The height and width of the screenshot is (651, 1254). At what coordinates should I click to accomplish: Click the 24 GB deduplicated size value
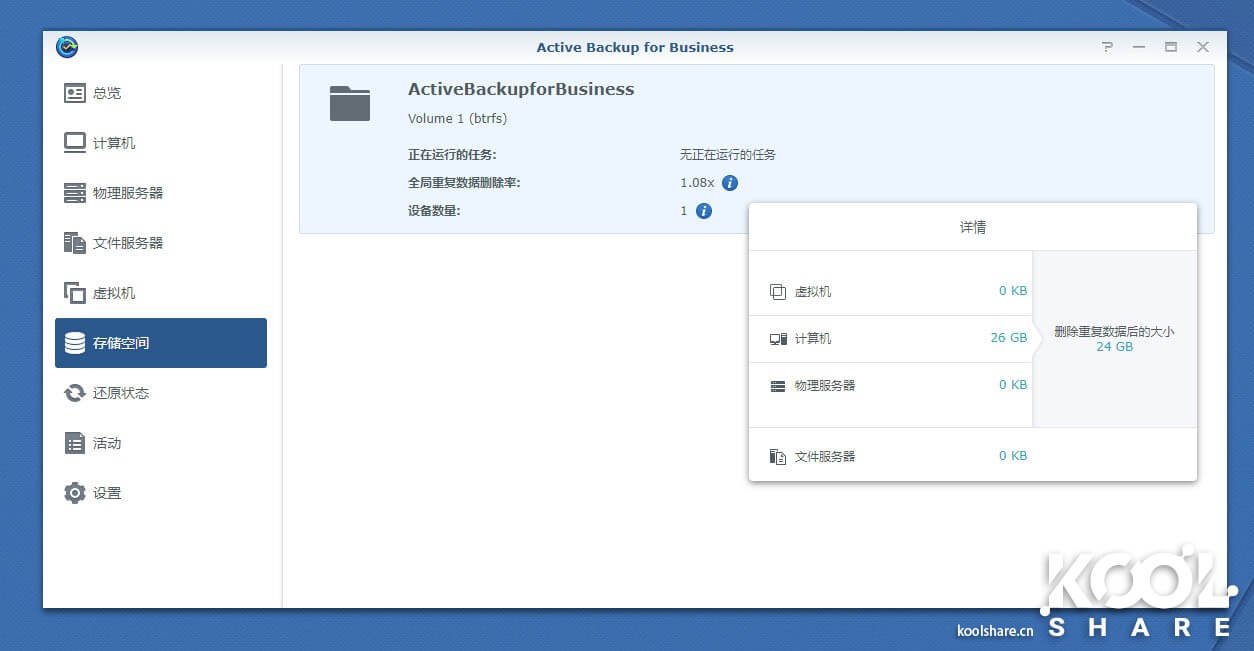pyautogui.click(x=1114, y=347)
